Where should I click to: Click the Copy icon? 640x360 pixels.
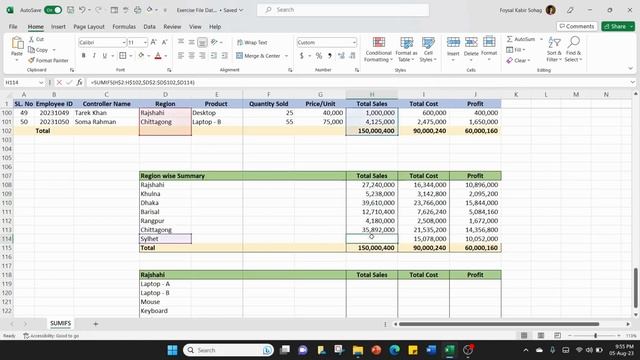(x=31, y=50)
